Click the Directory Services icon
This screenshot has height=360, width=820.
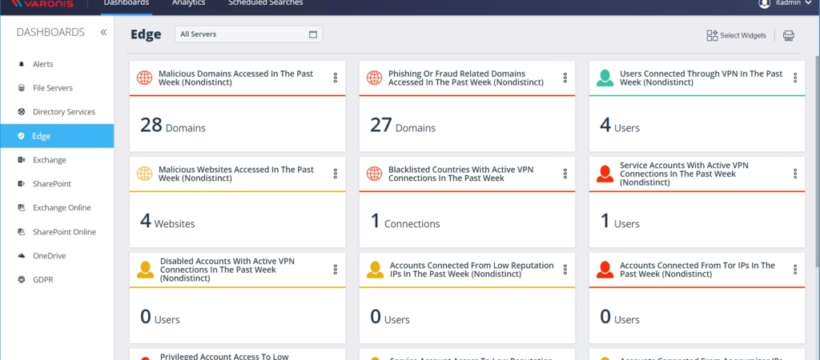(21, 112)
